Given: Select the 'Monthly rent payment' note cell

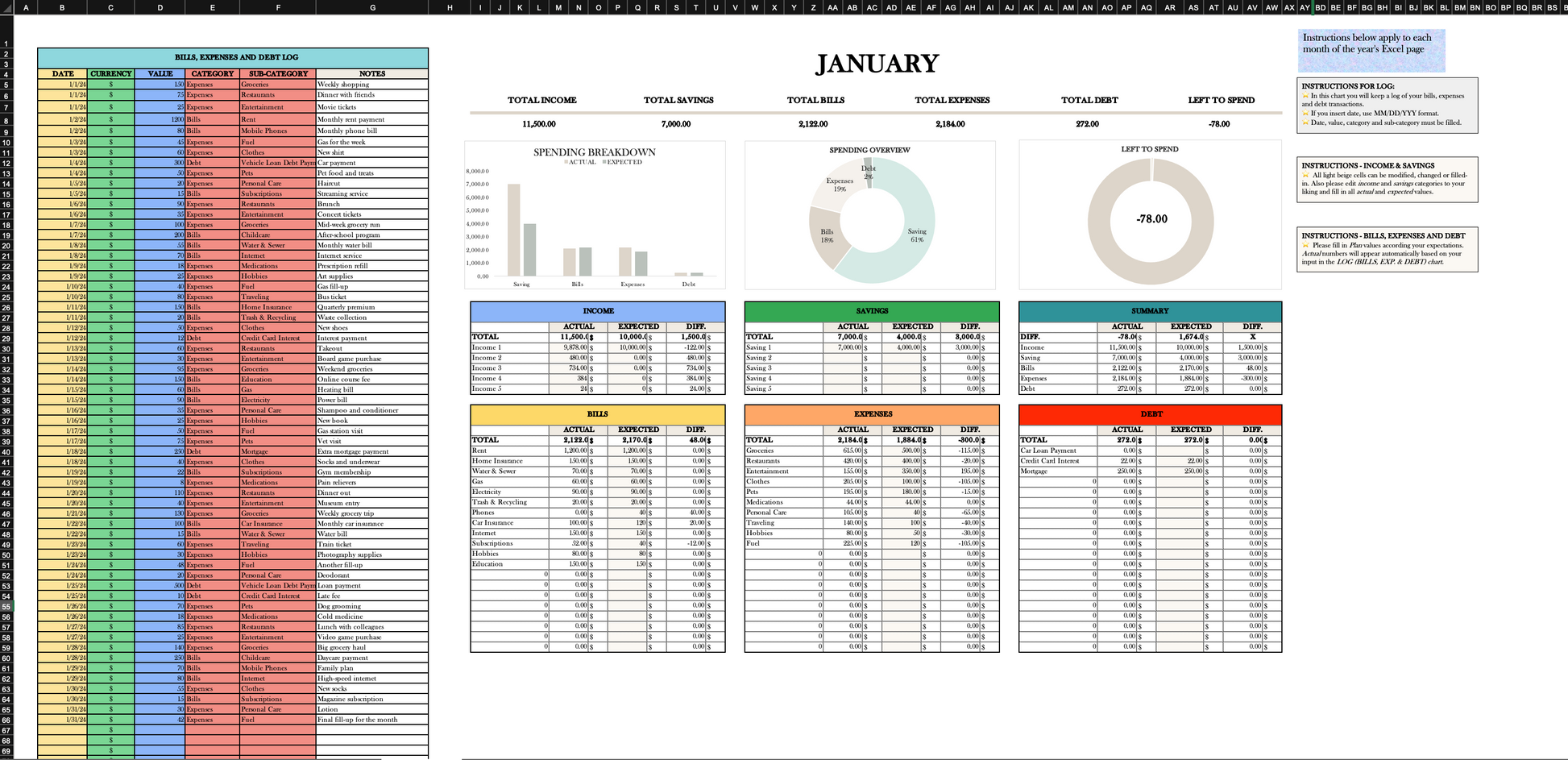Looking at the screenshot, I should pyautogui.click(x=372, y=119).
